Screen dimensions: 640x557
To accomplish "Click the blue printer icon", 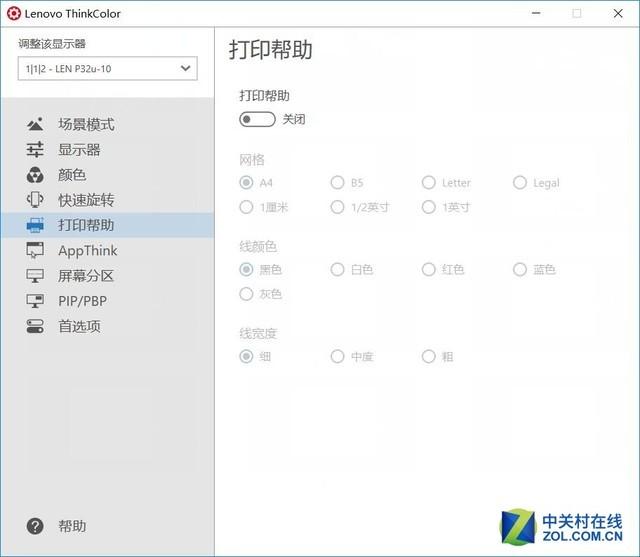I will pos(35,225).
